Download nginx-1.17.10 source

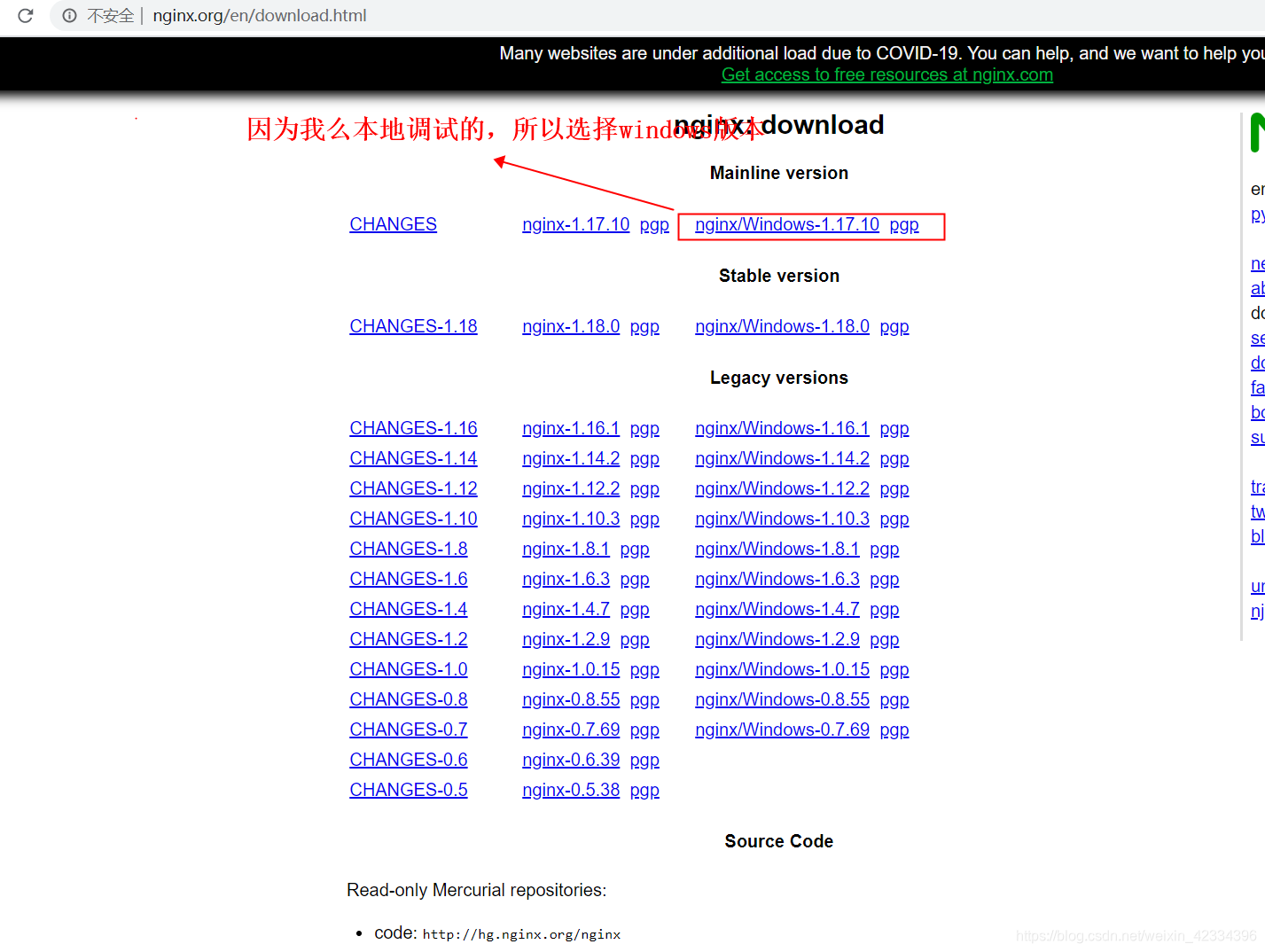(x=576, y=224)
